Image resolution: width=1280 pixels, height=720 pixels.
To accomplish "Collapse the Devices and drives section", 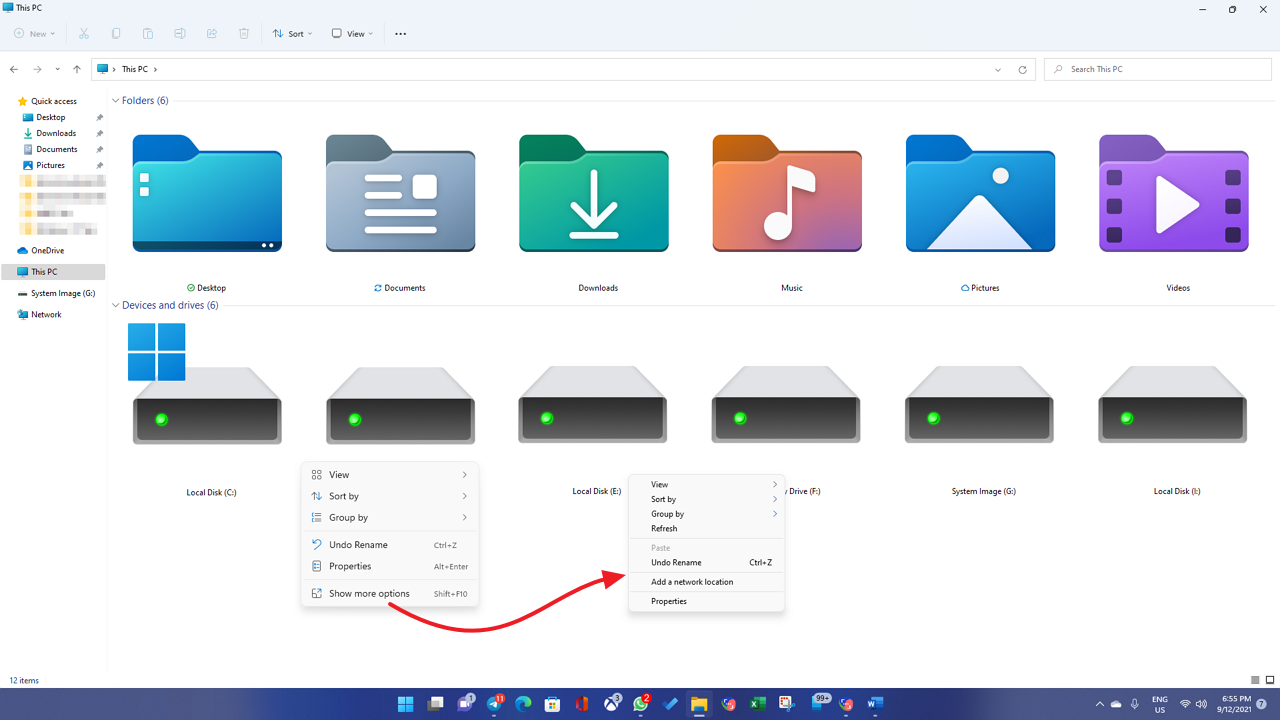I will [x=116, y=305].
